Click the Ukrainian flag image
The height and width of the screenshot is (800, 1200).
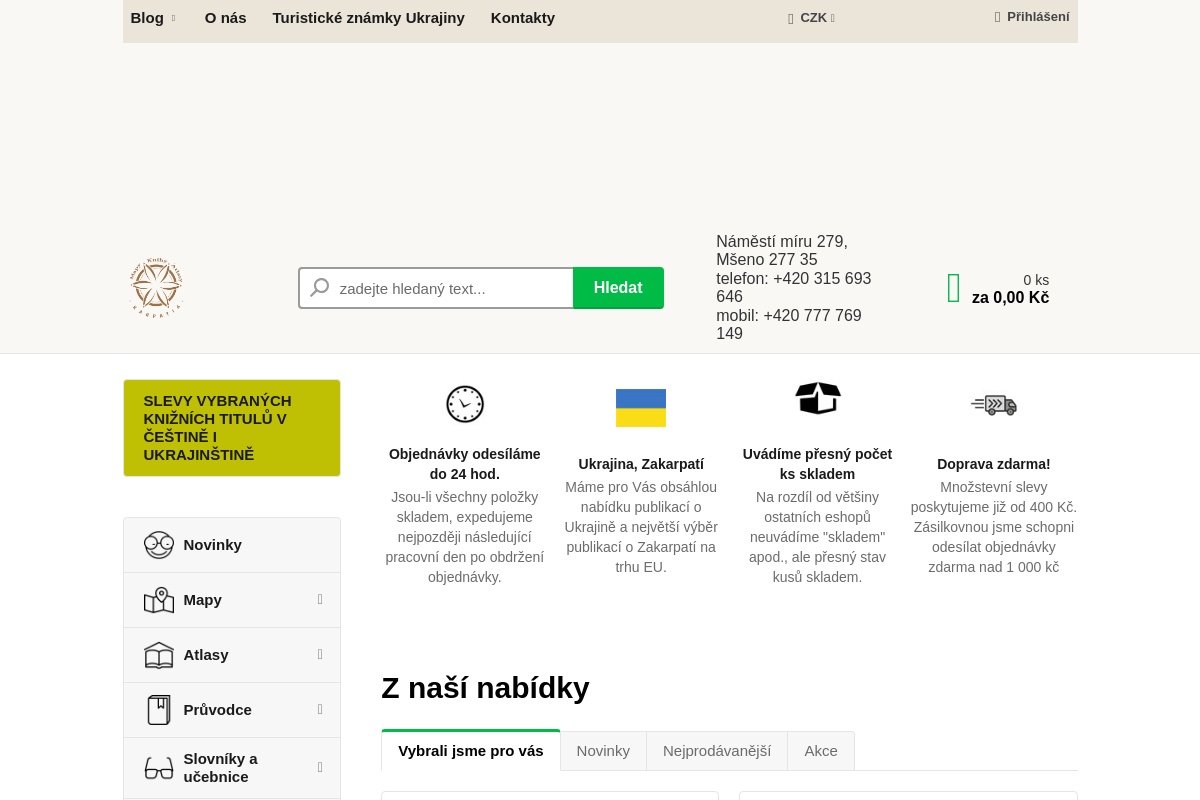point(640,408)
